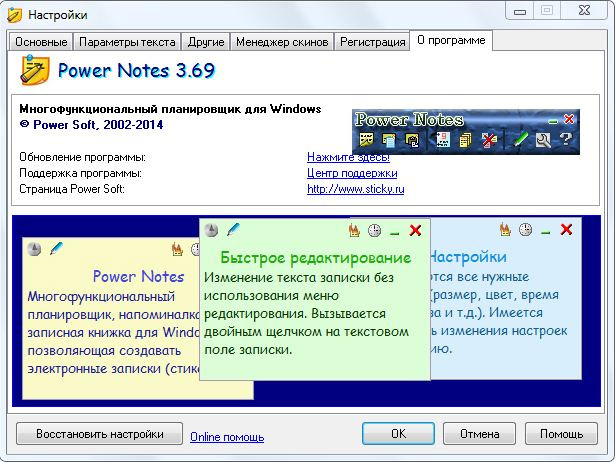
Task: Close the blue Настройки note with red X
Action: (566, 229)
